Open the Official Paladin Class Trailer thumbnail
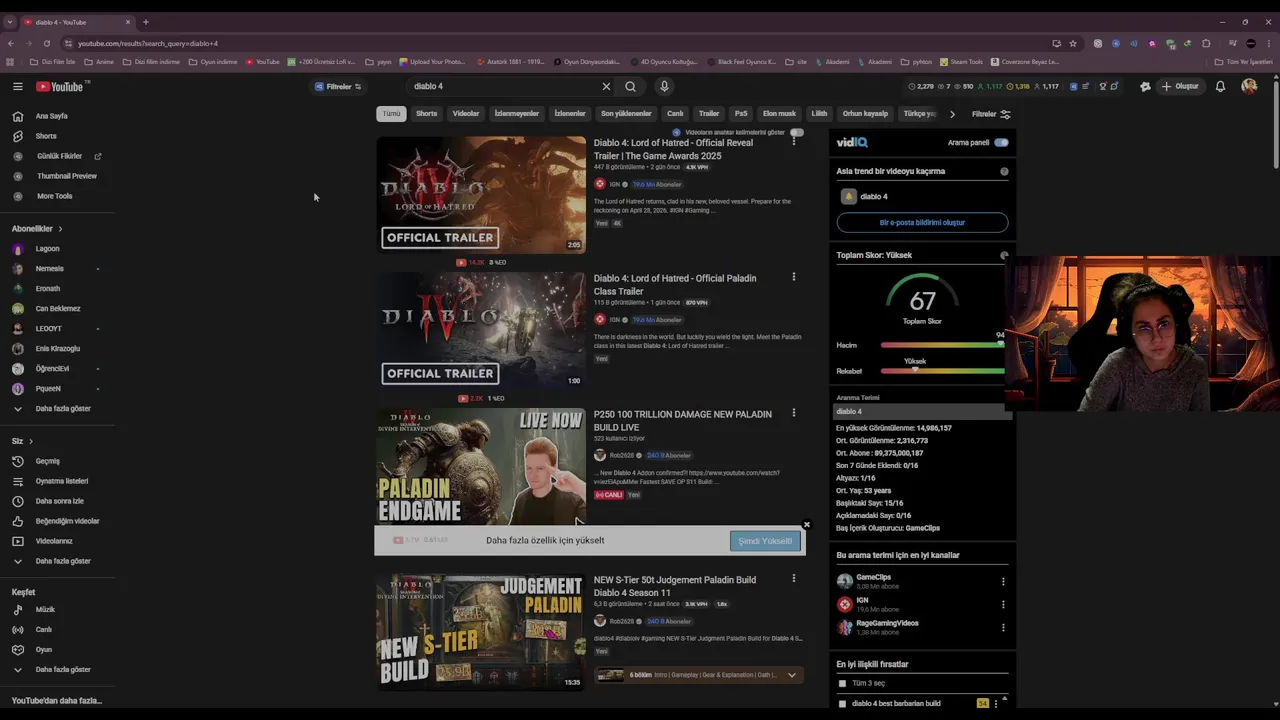The image size is (1280, 720). (481, 329)
